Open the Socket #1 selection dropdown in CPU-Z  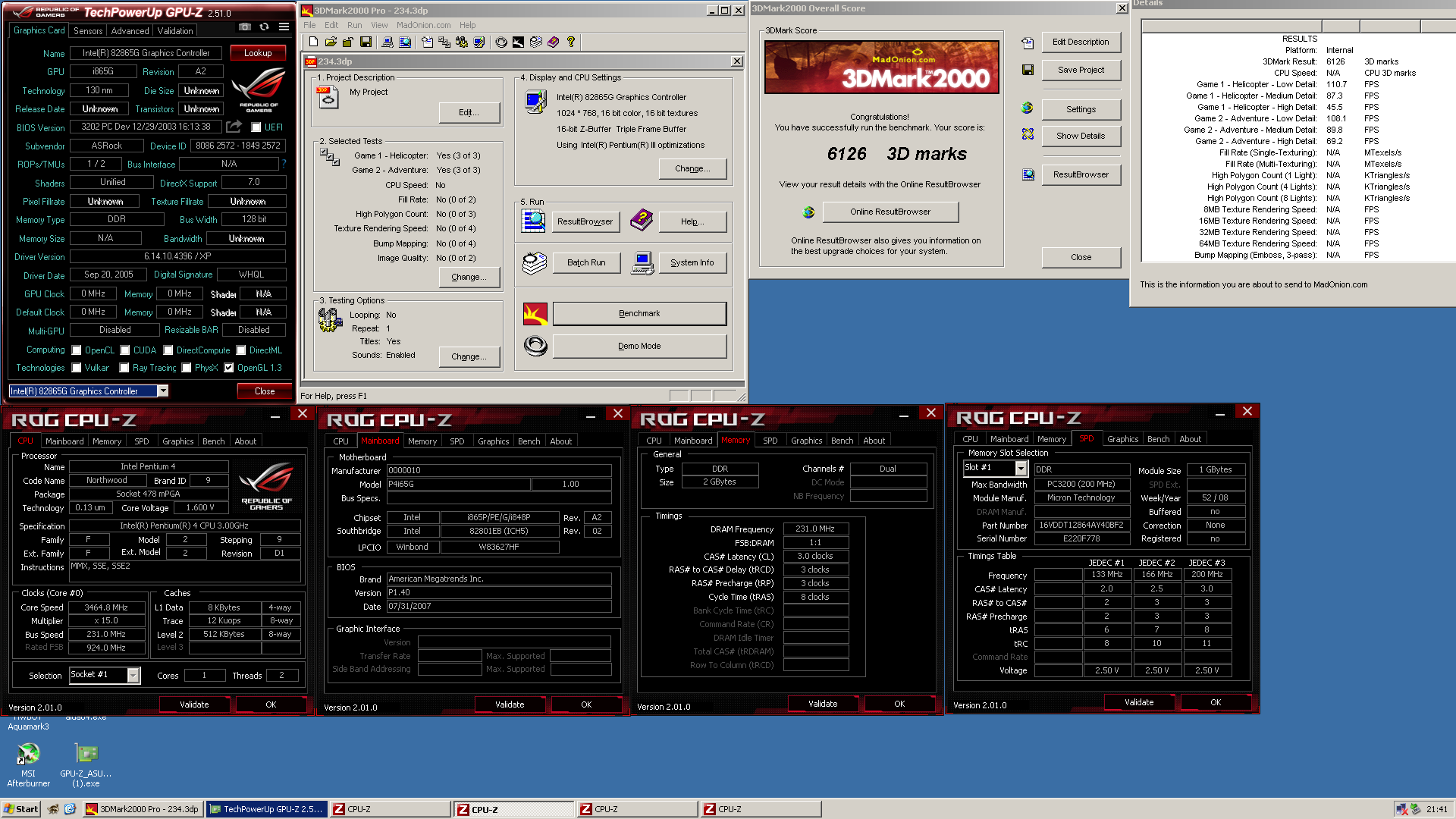tap(133, 675)
